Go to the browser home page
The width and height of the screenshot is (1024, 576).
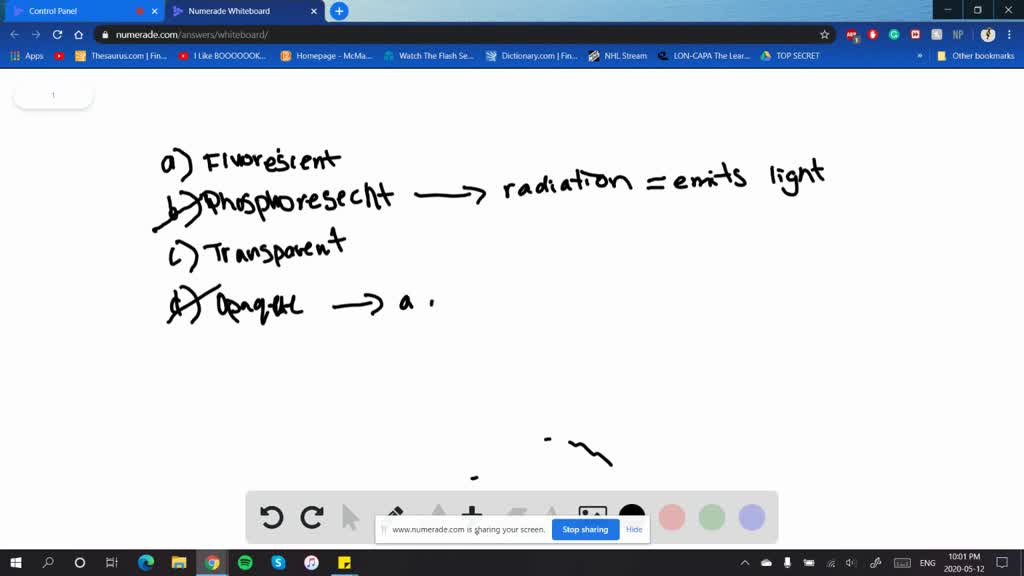78,35
